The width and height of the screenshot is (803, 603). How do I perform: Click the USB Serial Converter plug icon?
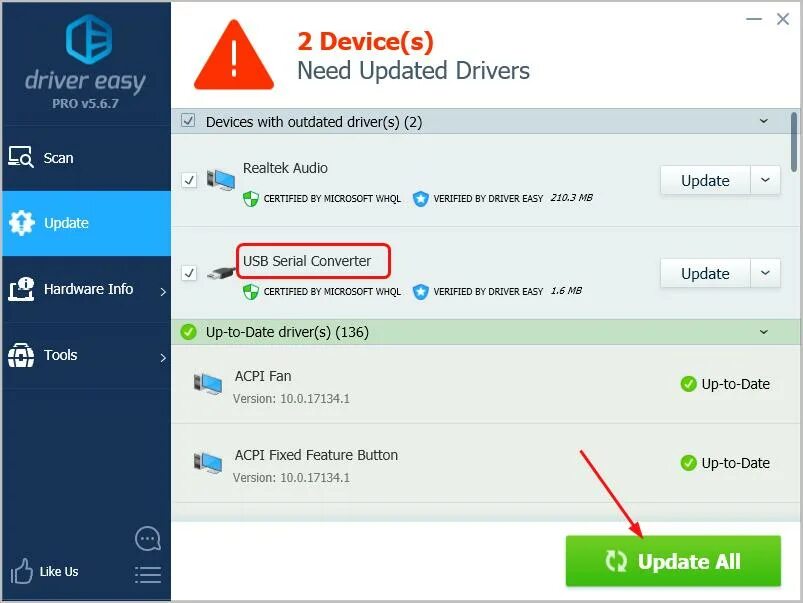pos(221,273)
